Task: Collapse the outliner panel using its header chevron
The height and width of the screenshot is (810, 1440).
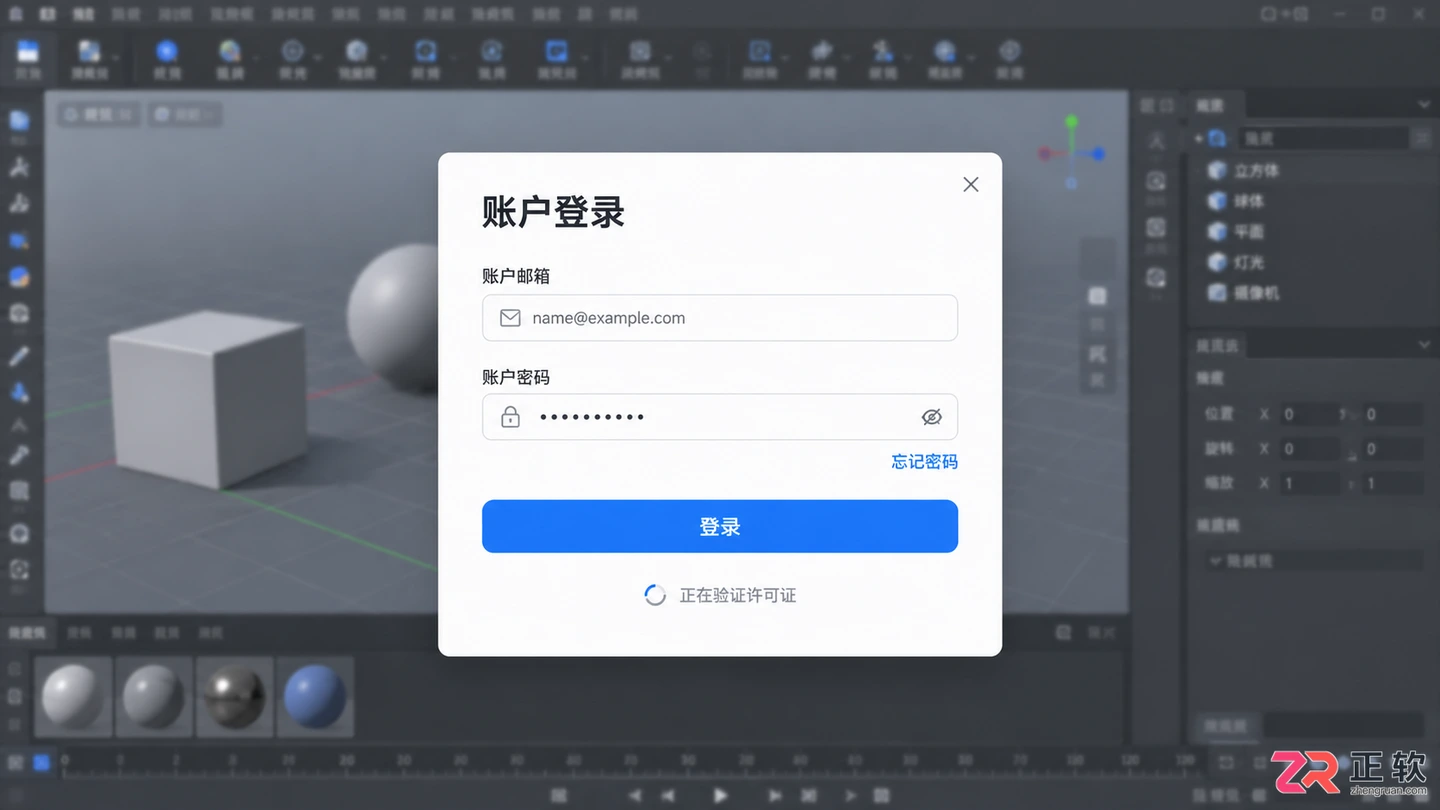Action: [x=1424, y=105]
